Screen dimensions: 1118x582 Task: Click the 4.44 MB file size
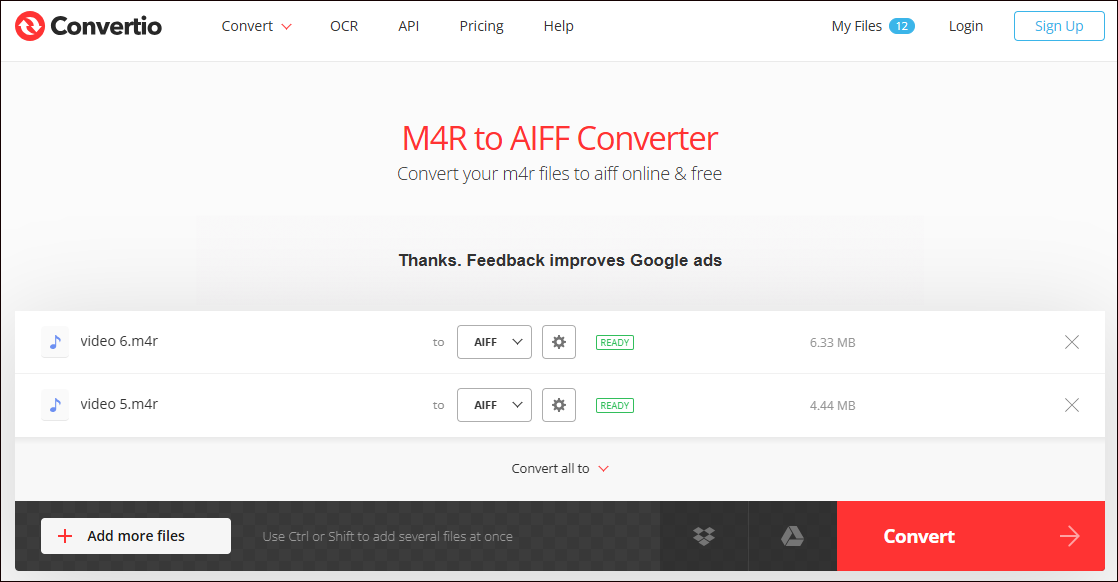pos(832,405)
